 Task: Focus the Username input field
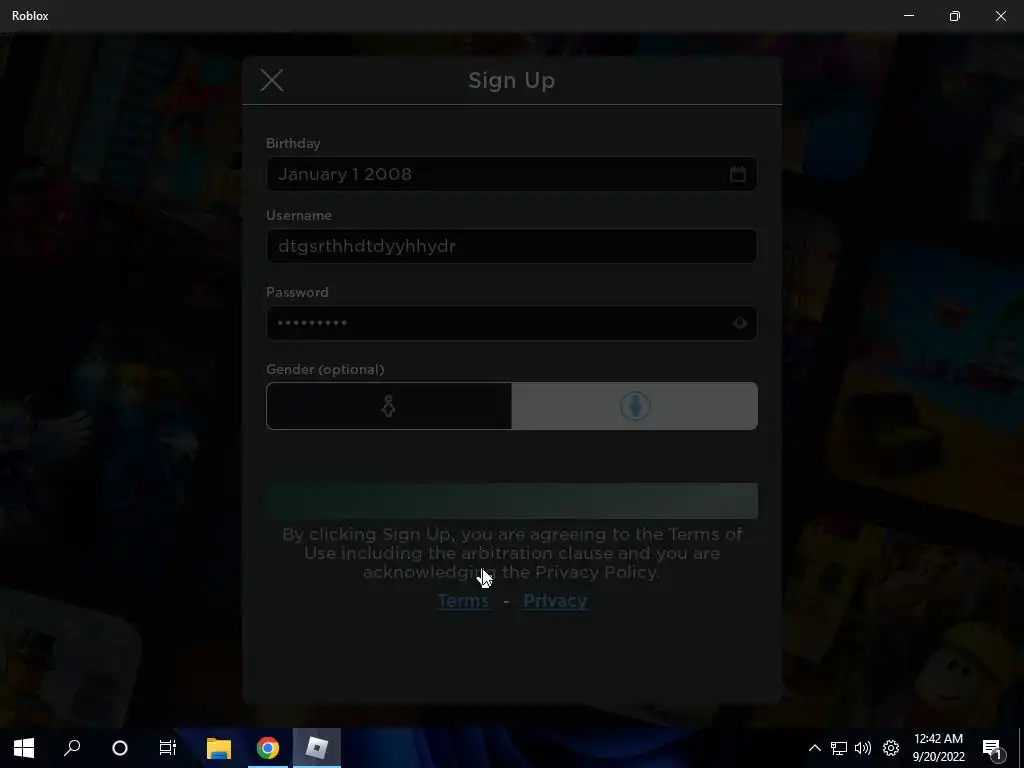(511, 246)
